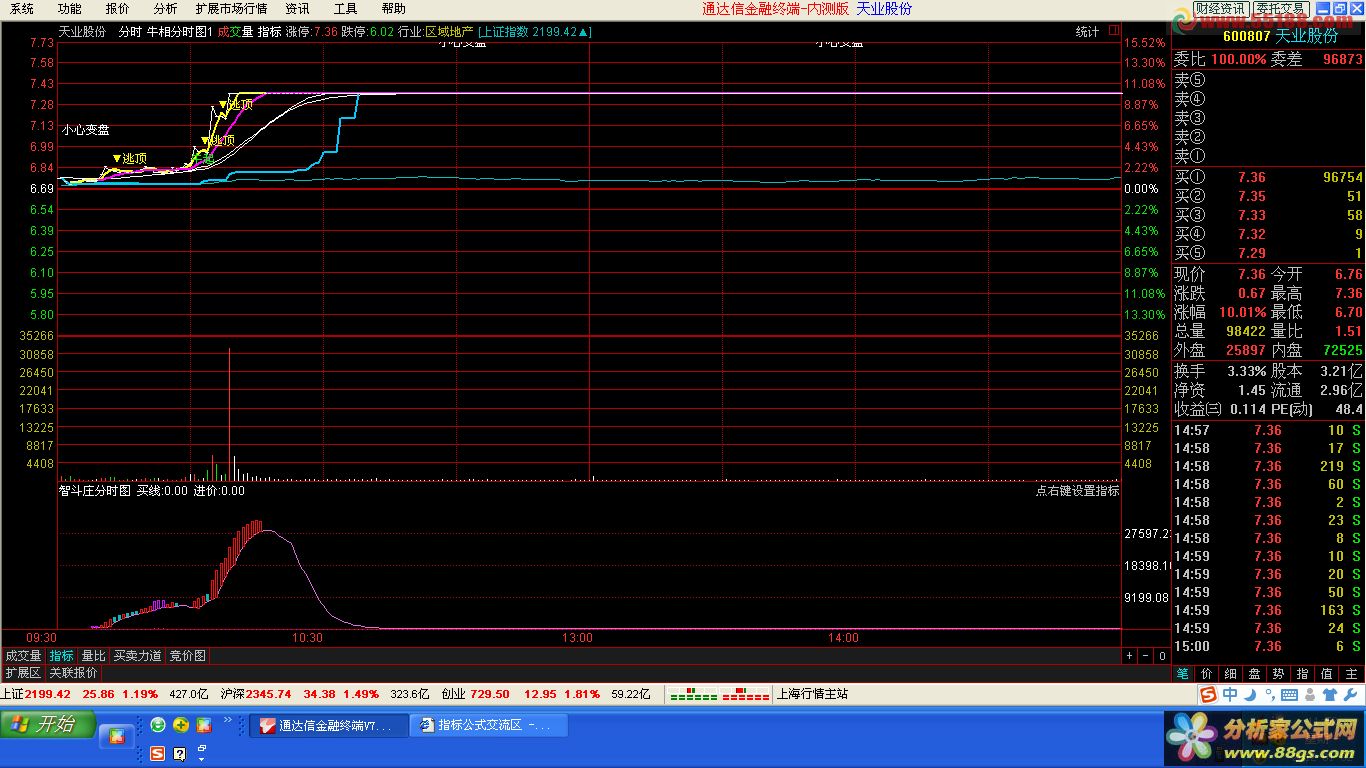Click the 创业 729.50 index in status bar

[476, 693]
